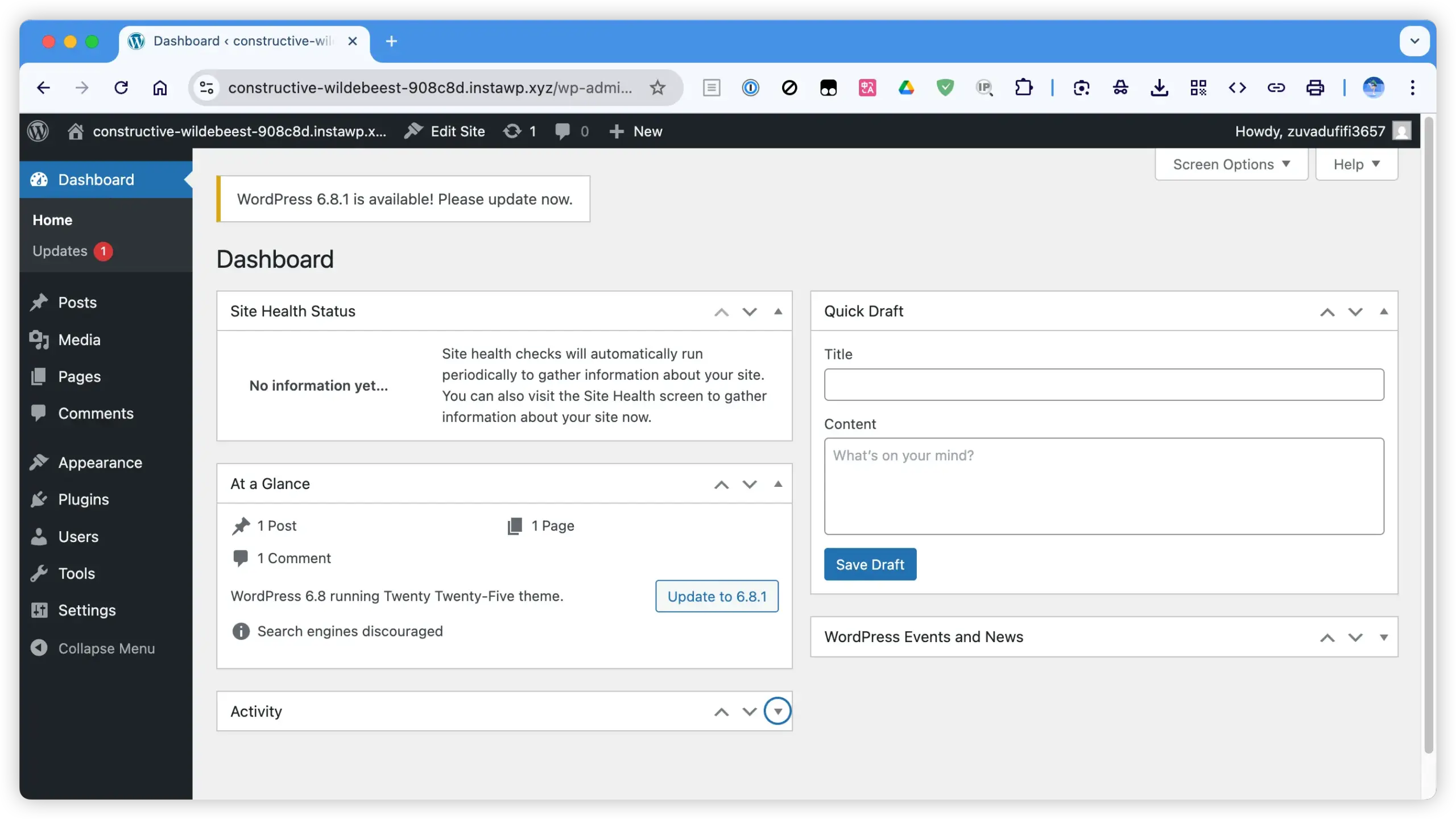Open the 1 Page link
1456x819 pixels.
click(552, 526)
